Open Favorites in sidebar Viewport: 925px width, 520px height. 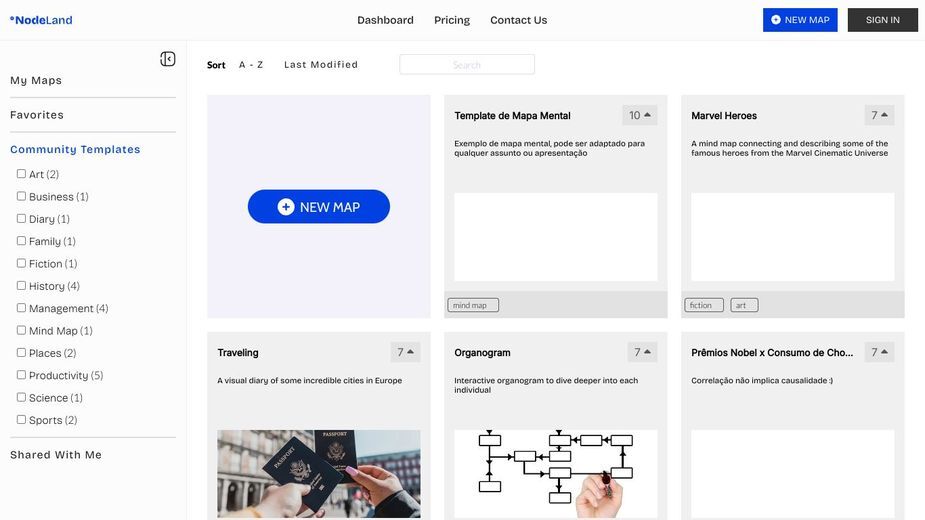coord(37,115)
